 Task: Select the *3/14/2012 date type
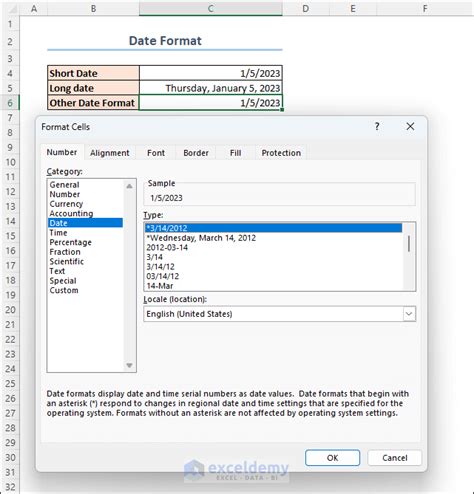pos(273,228)
